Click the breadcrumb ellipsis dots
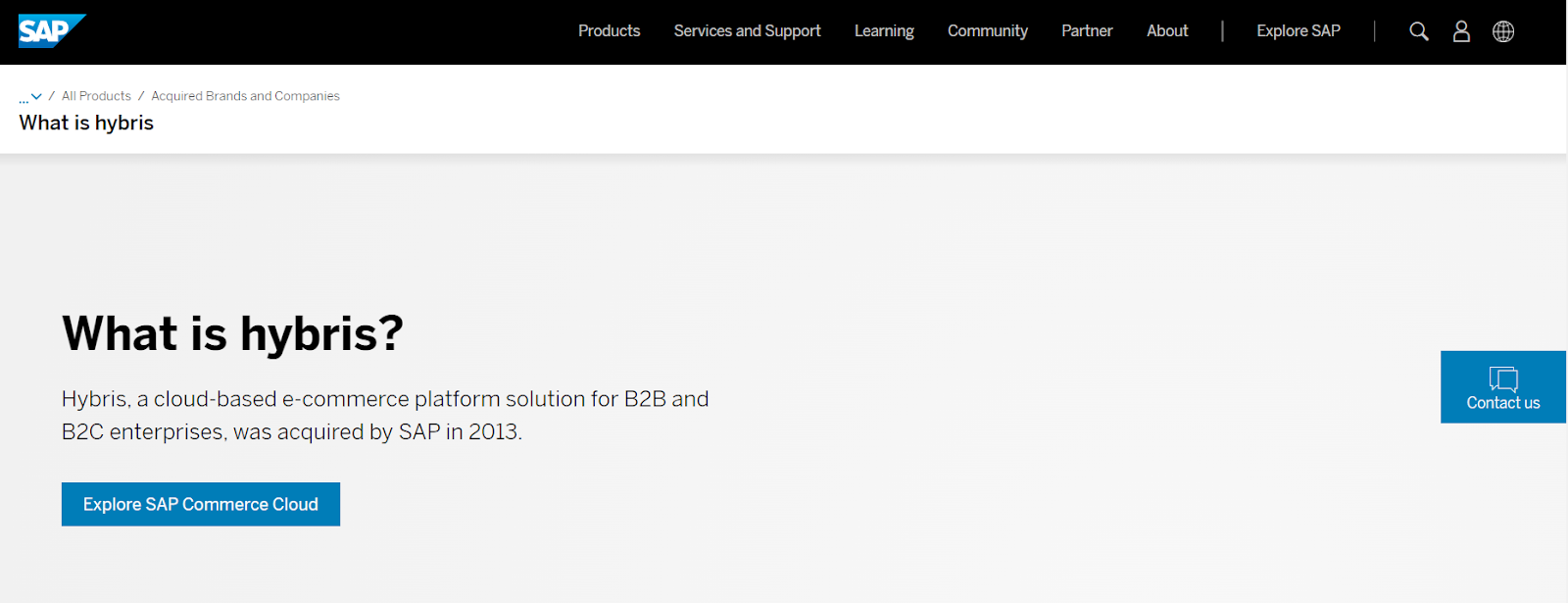This screenshot has height=603, width=1568. pyautogui.click(x=24, y=99)
